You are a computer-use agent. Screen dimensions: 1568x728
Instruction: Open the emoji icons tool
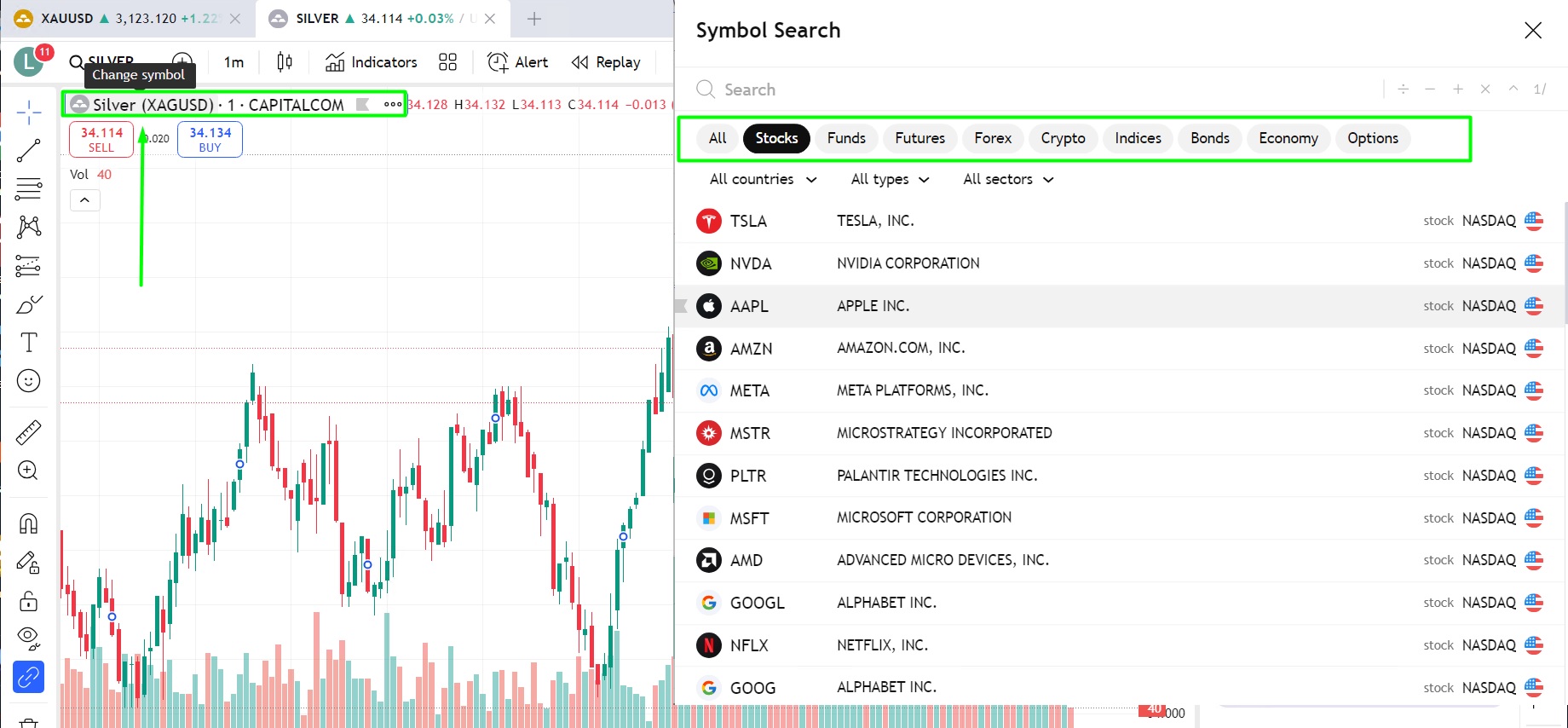point(28,381)
